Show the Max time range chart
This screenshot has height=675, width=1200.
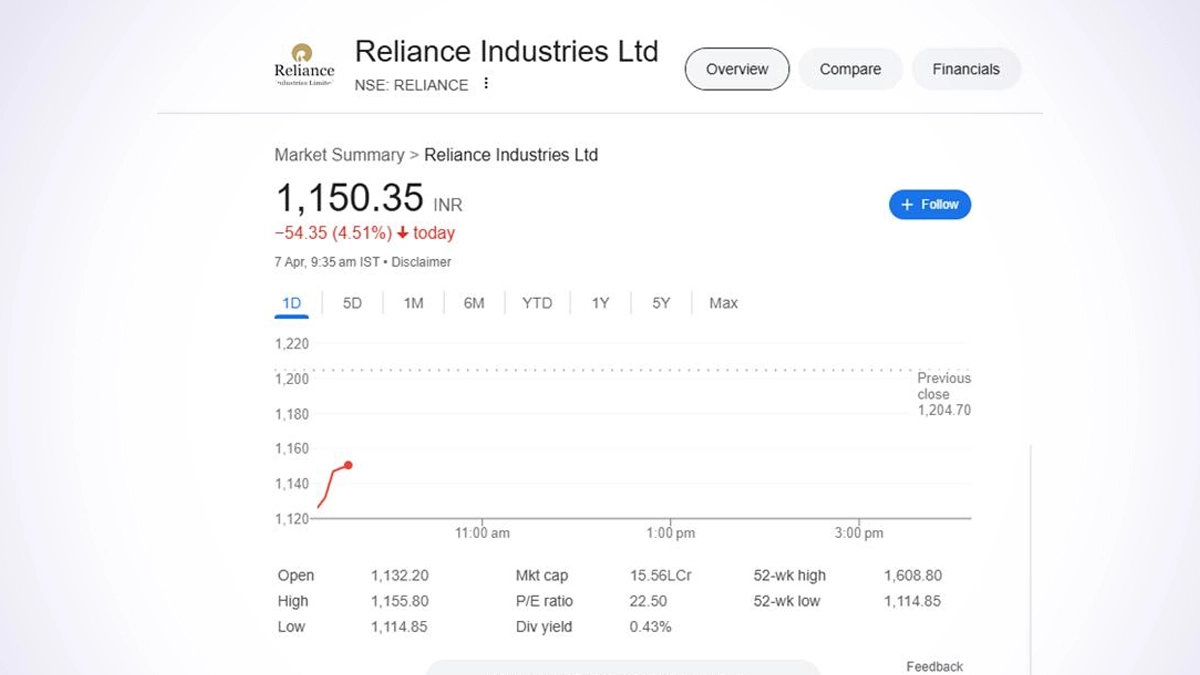(x=723, y=303)
